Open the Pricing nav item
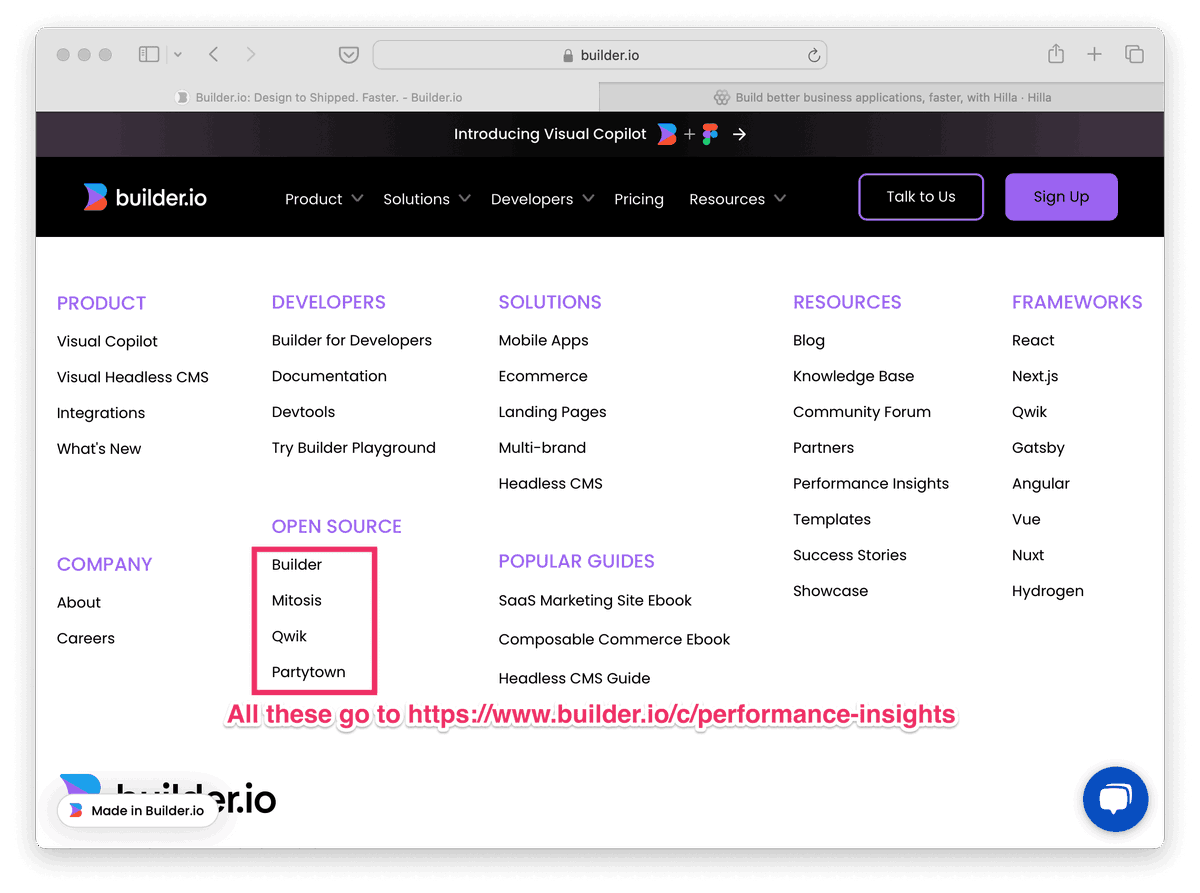The height and width of the screenshot is (893, 1200). pyautogui.click(x=639, y=199)
